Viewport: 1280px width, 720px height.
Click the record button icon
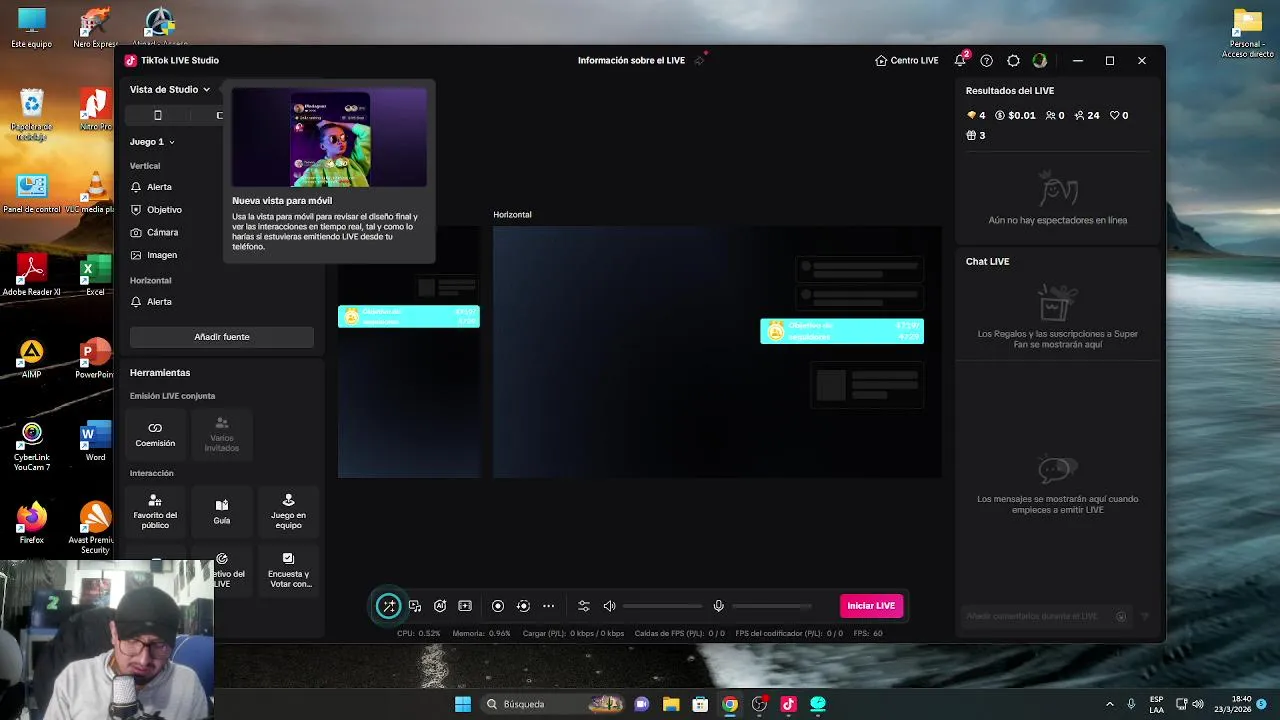coord(498,606)
